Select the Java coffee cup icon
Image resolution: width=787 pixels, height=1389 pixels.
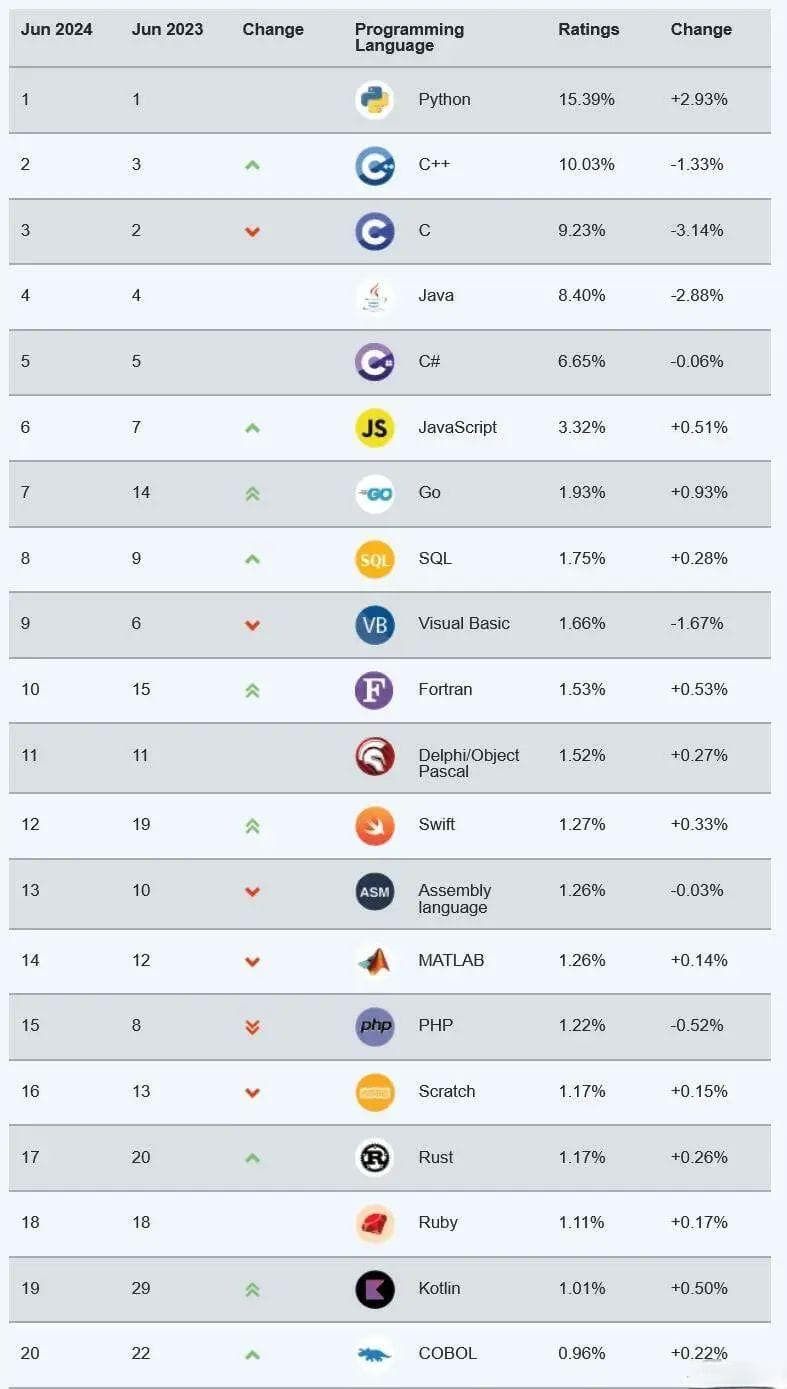375,296
